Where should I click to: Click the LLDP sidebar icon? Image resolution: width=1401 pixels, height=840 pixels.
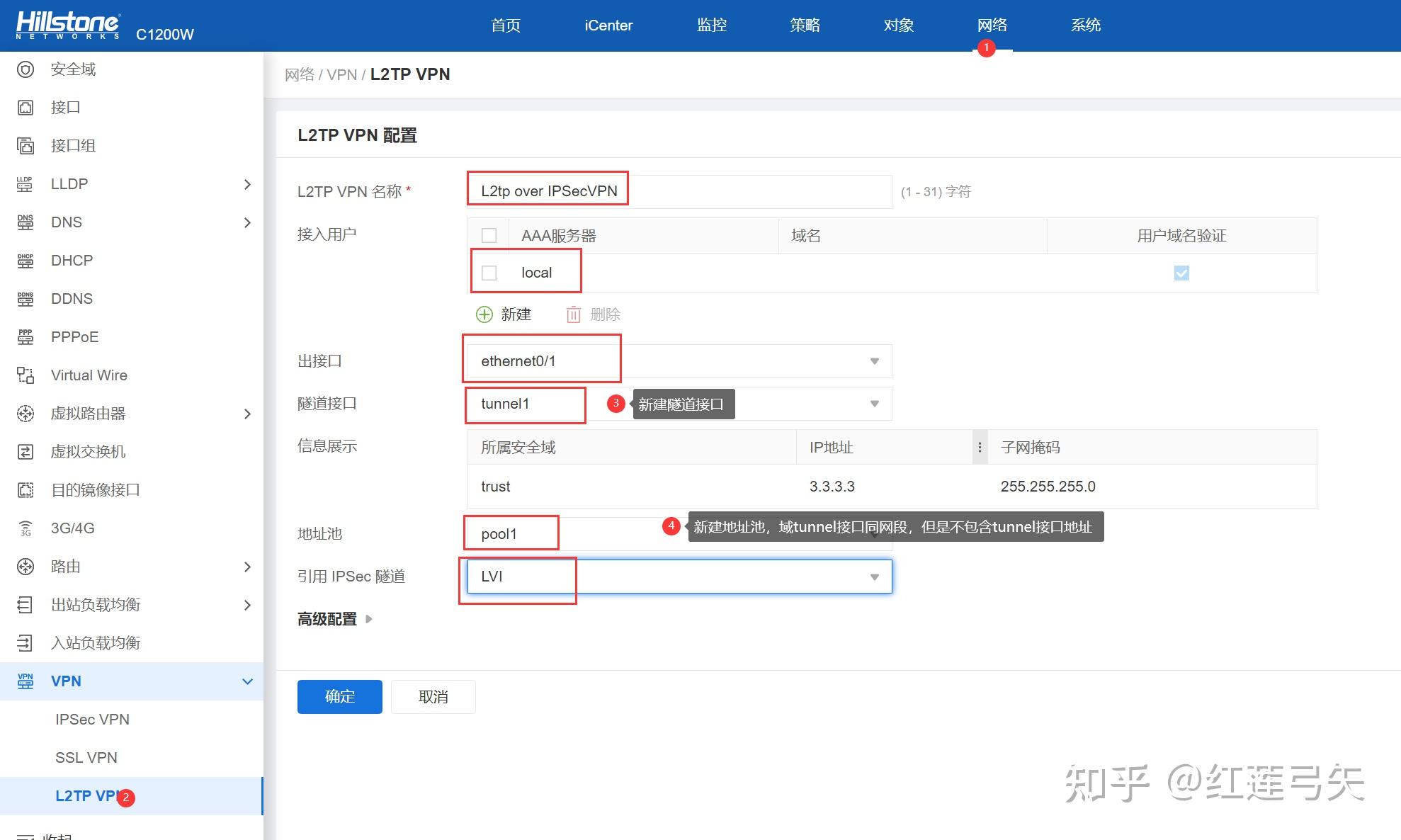click(25, 184)
